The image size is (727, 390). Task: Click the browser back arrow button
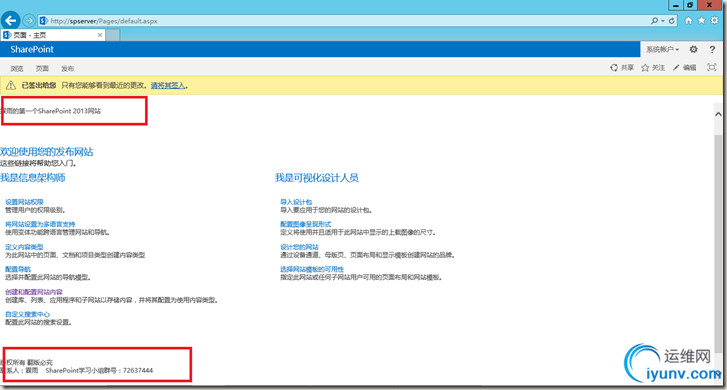(x=10, y=20)
